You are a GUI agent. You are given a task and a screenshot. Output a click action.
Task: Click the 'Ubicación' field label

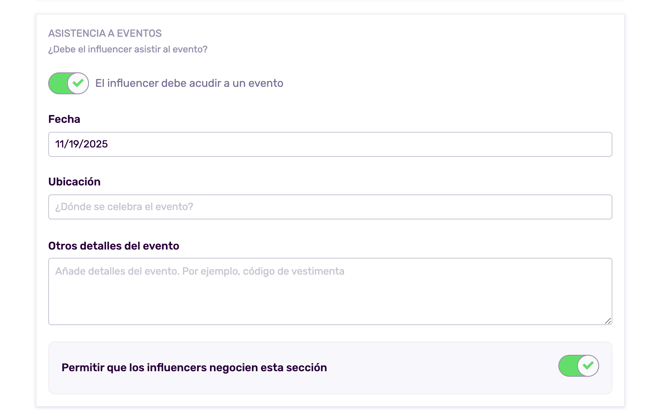[74, 182]
